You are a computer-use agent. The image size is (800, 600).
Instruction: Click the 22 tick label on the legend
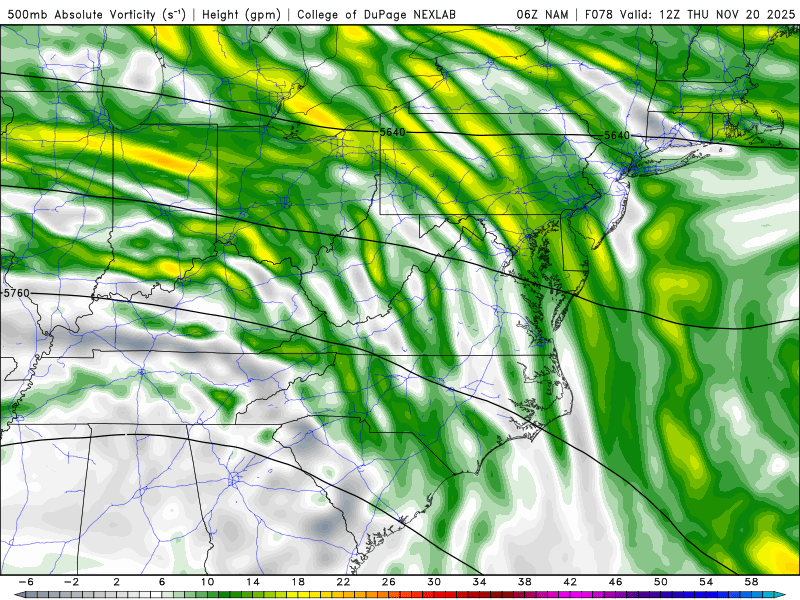click(x=343, y=582)
